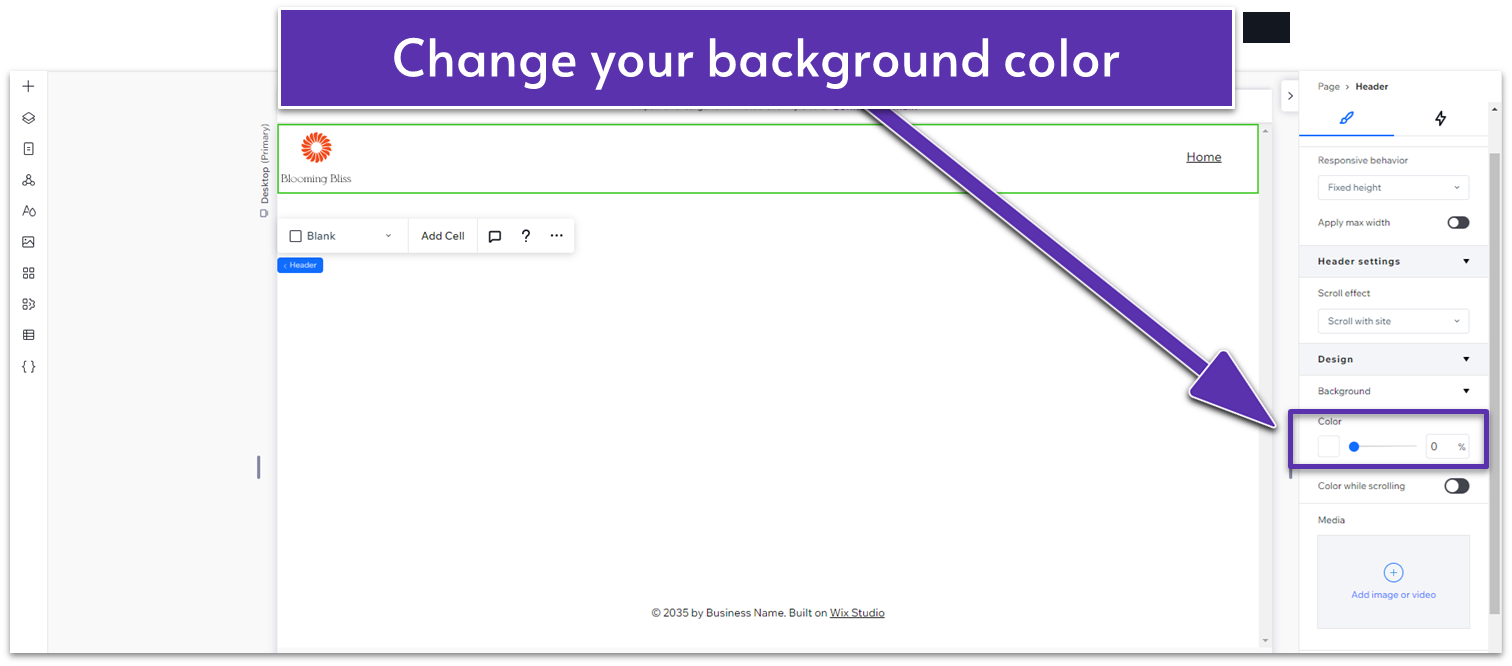
Task: Click the help question mark icon
Action: tap(525, 236)
